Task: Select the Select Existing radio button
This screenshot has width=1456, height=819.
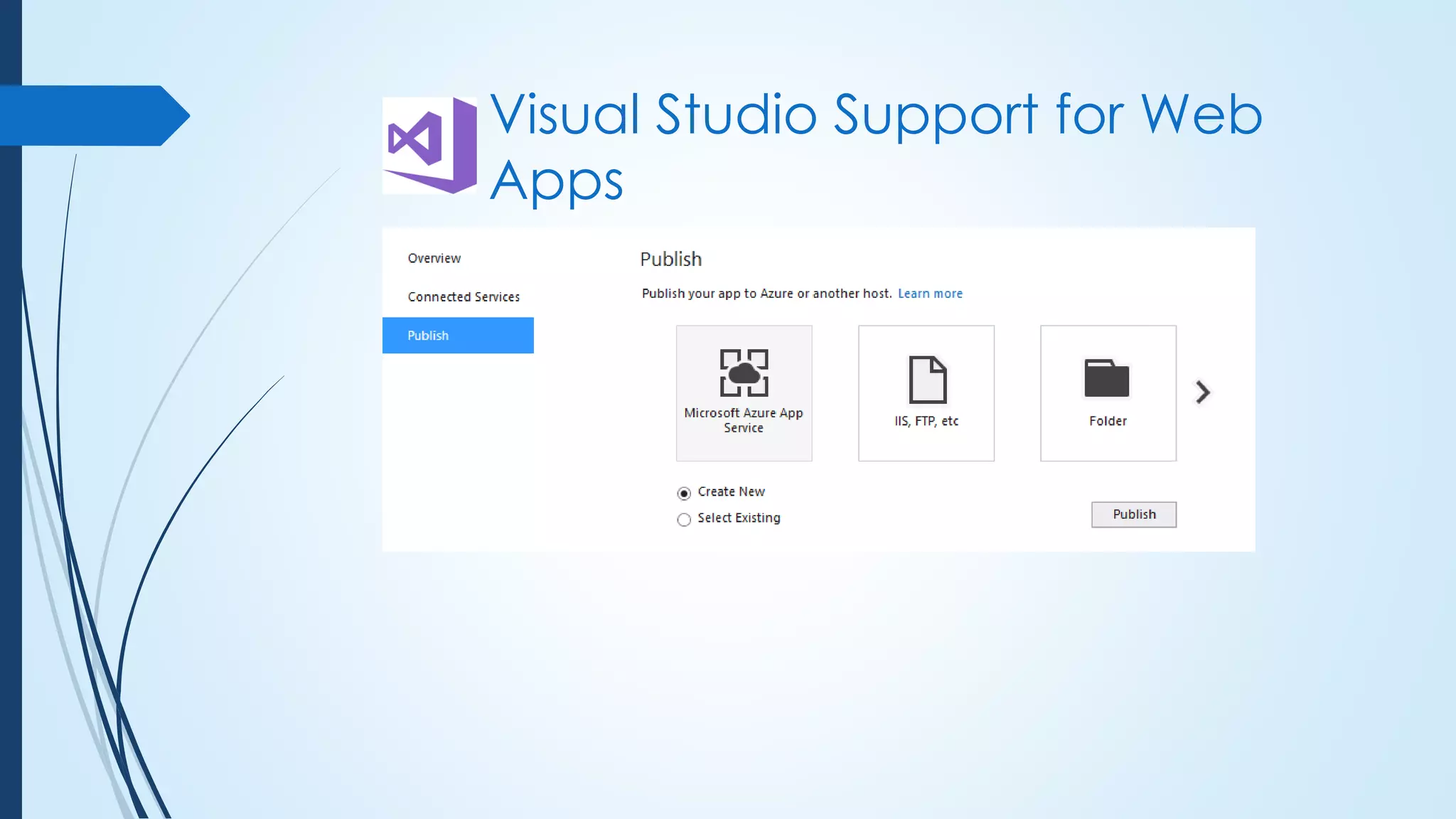Action: [x=684, y=520]
